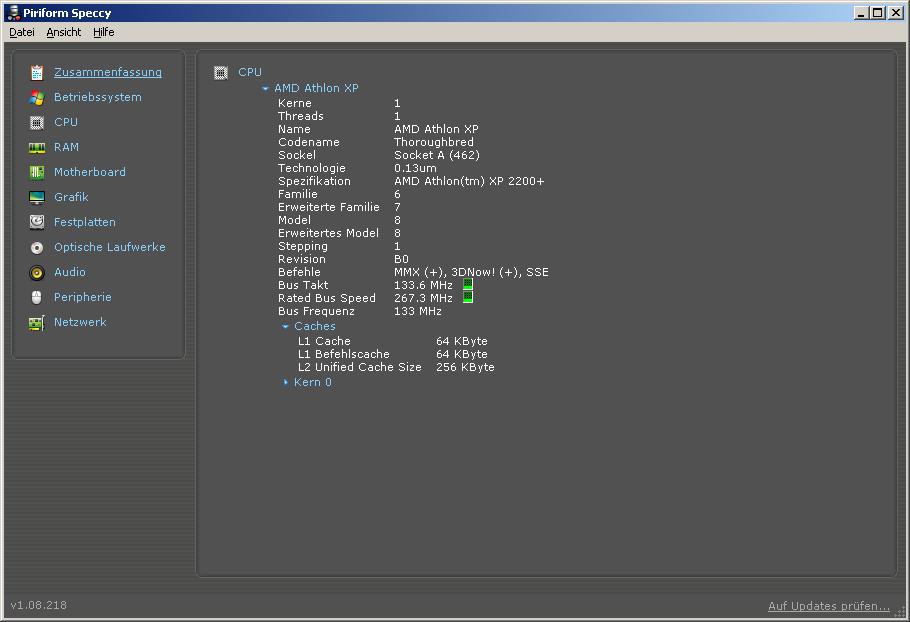Expand the Kern 0 section arrow
910x622 pixels.
click(285, 382)
